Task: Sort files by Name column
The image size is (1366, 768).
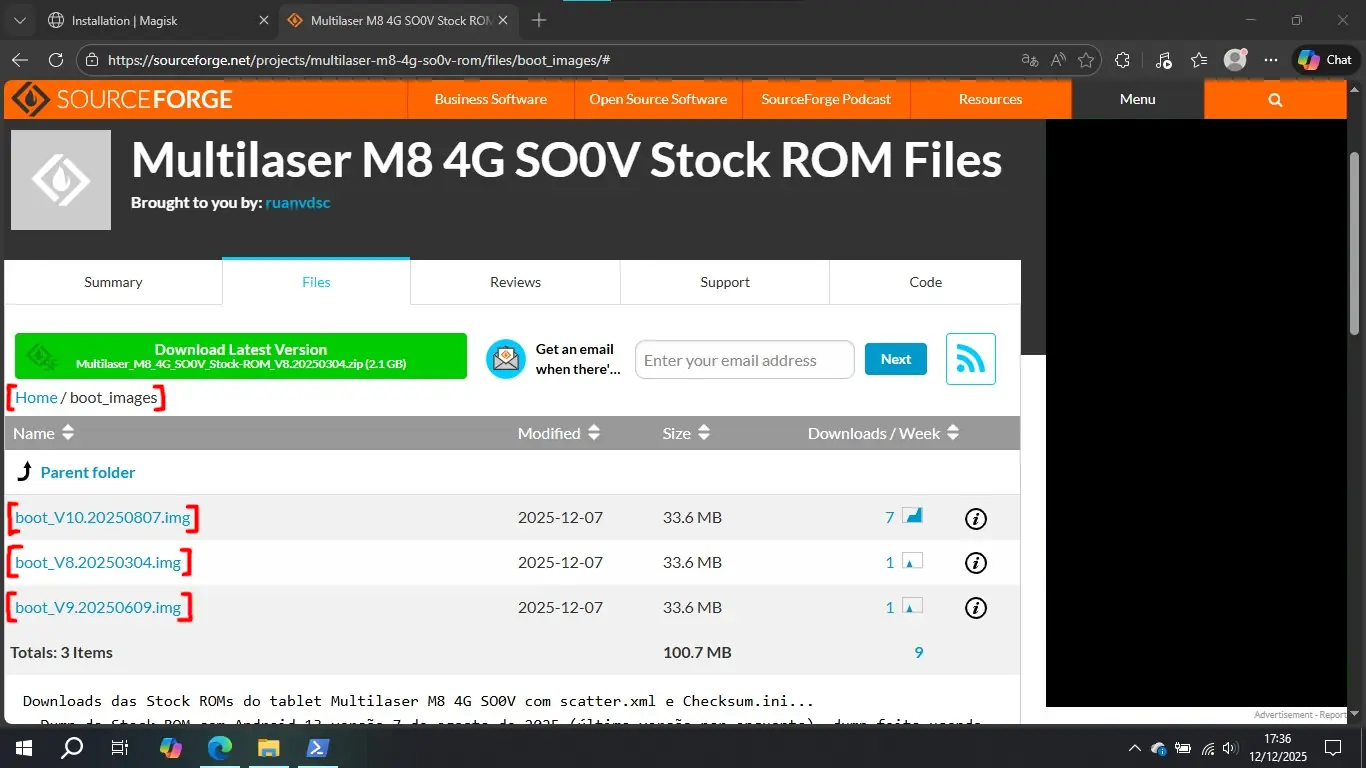Action: pos(44,433)
